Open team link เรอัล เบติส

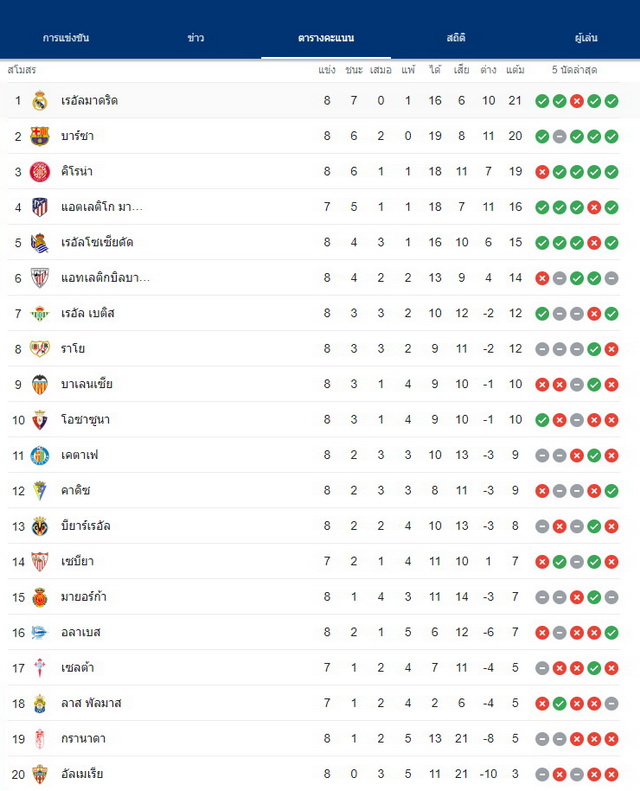88,313
